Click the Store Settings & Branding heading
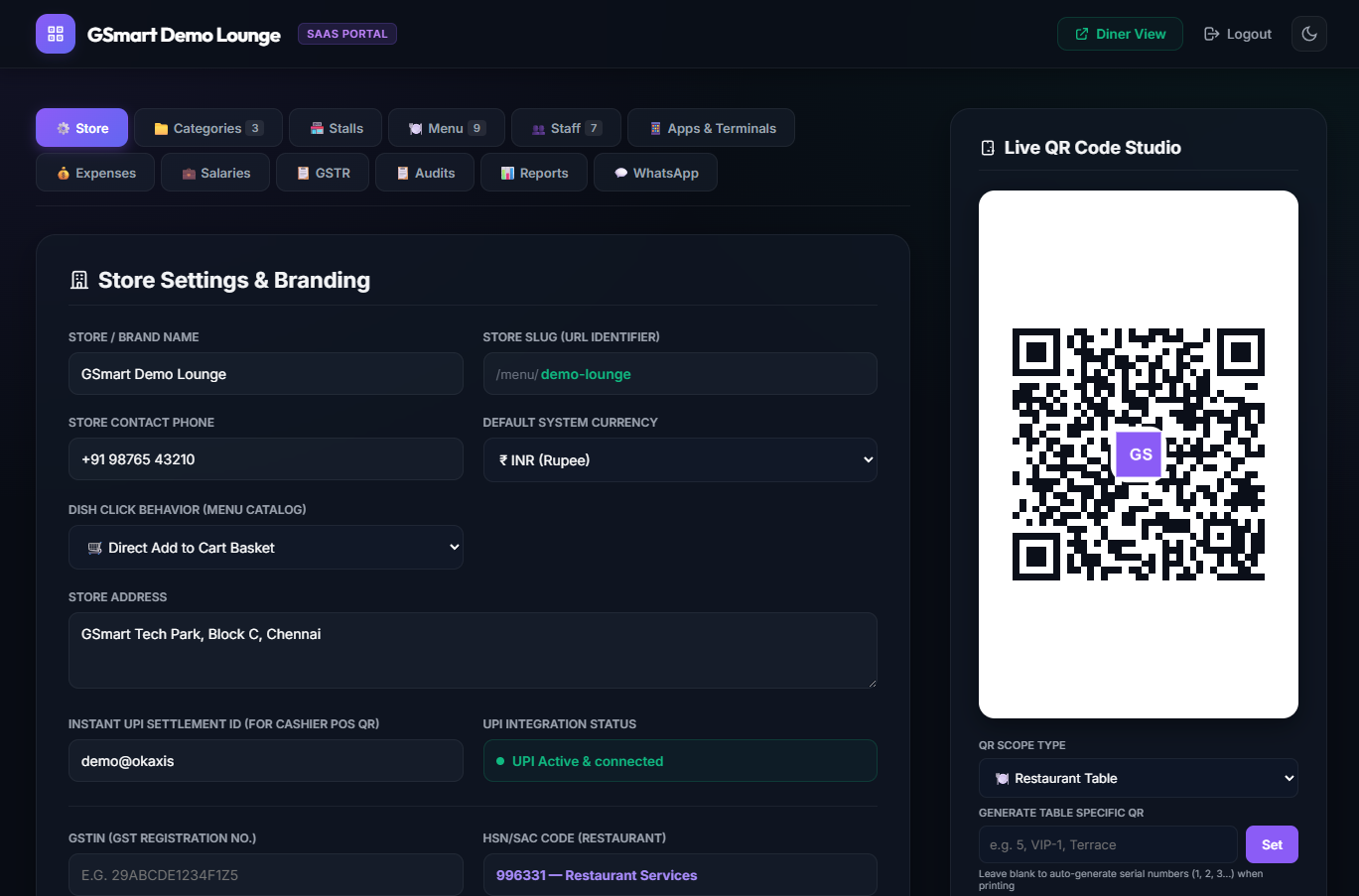The width and height of the screenshot is (1359, 896). (234, 280)
